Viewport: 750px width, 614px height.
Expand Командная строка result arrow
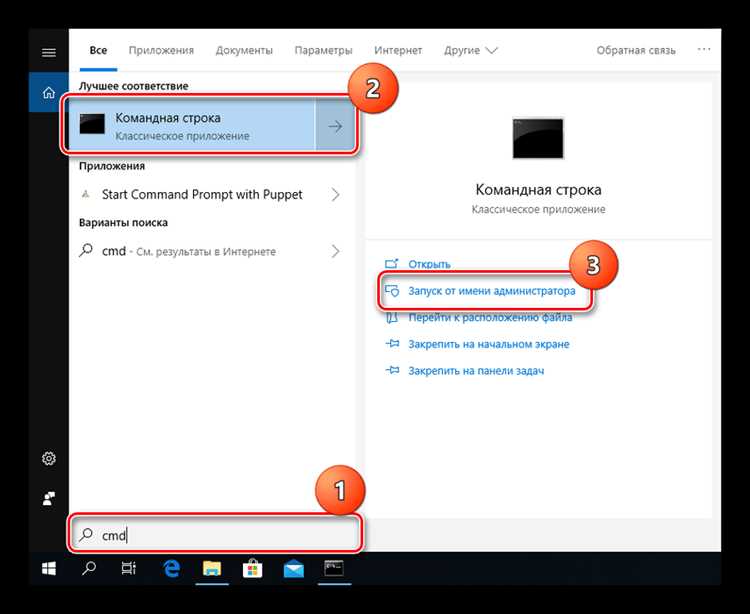pos(335,126)
